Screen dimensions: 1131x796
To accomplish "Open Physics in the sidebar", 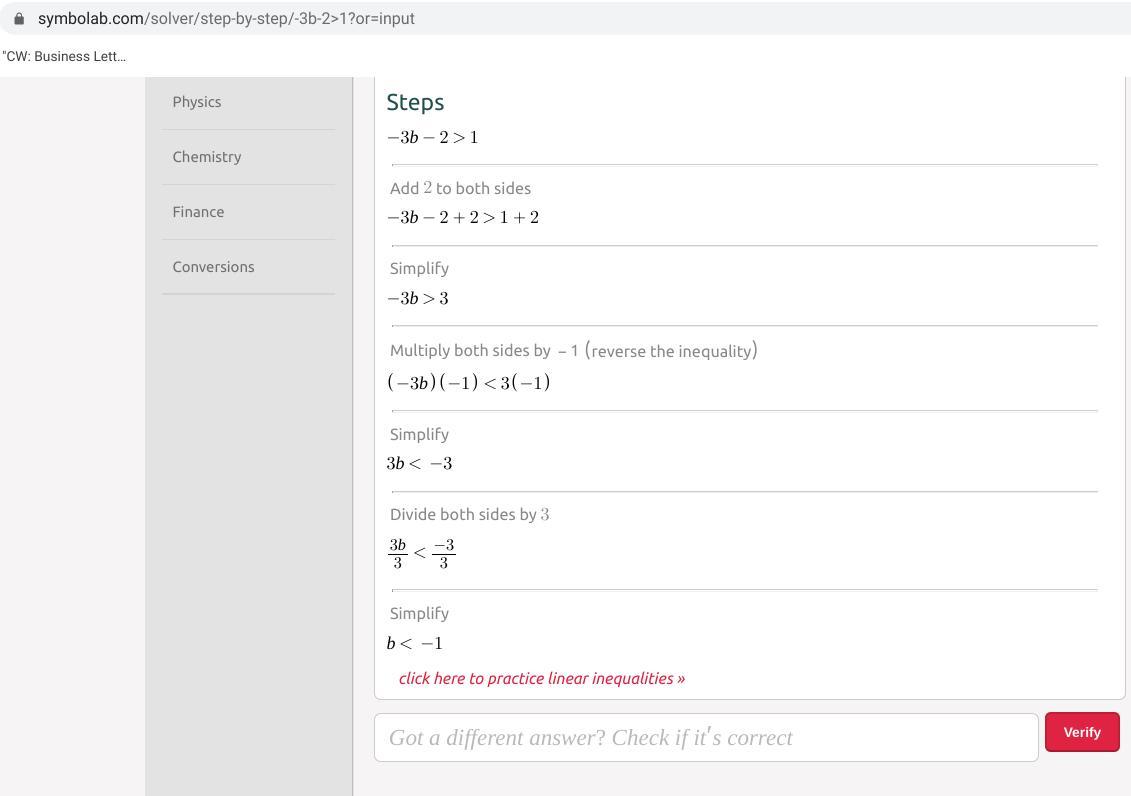I will click(x=197, y=102).
